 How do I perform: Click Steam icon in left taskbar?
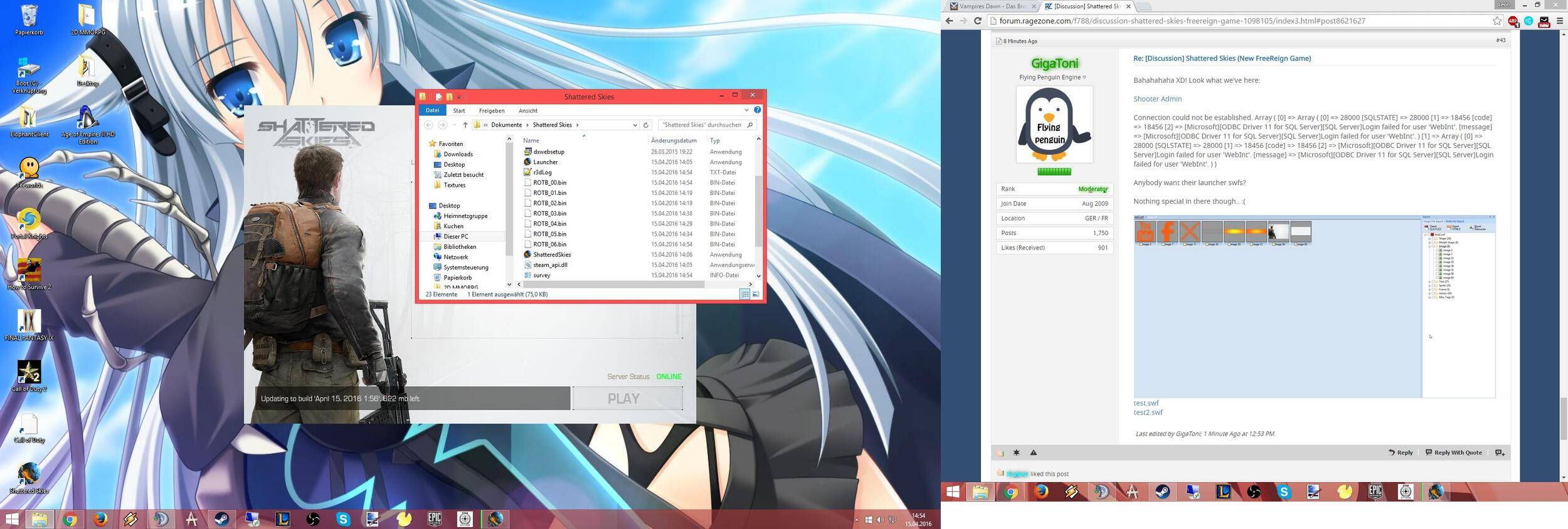coord(221,519)
